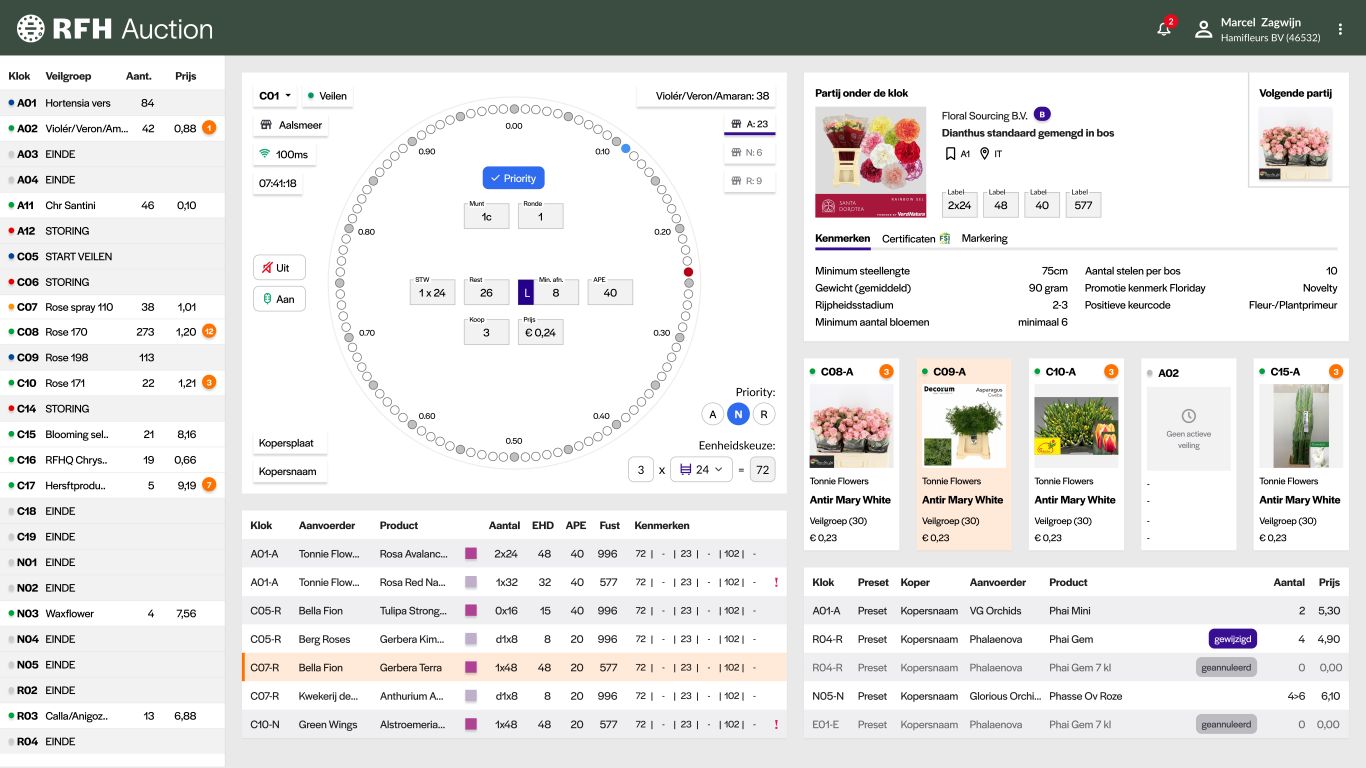This screenshot has height=768, width=1366.
Task: Click the Kopersnaam button below the clock
Action: pos(289,471)
